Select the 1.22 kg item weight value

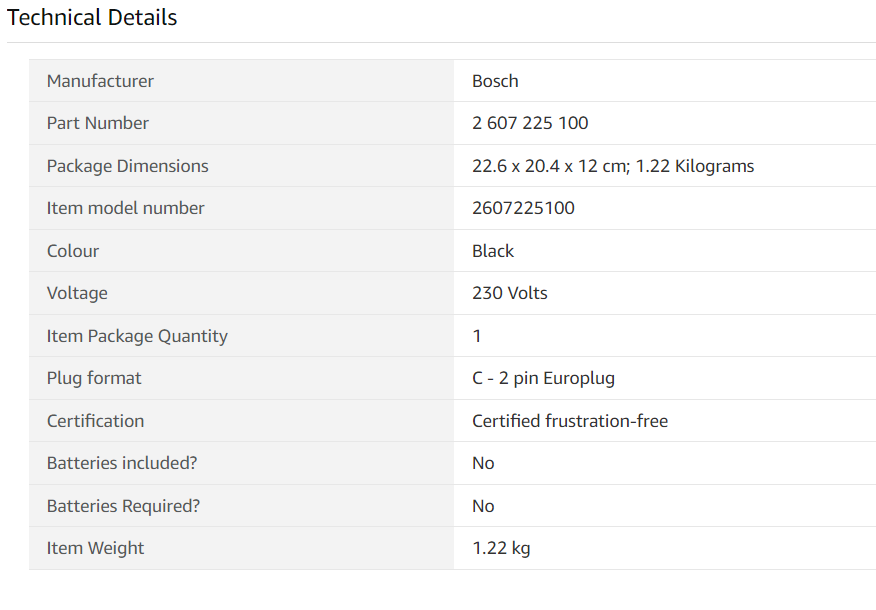(501, 548)
